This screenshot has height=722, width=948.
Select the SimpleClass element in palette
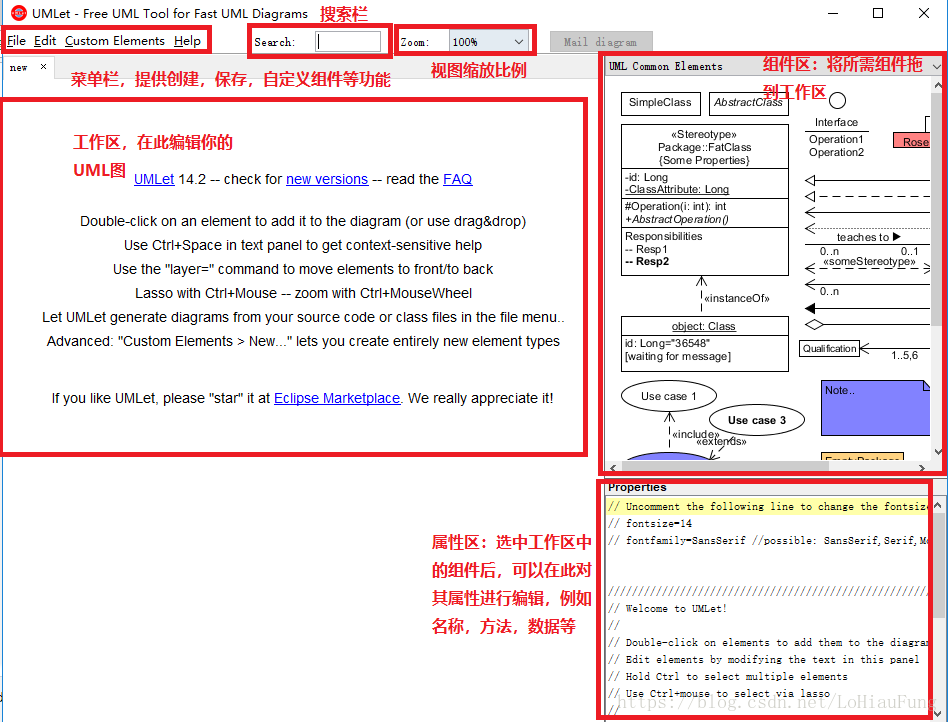point(660,103)
